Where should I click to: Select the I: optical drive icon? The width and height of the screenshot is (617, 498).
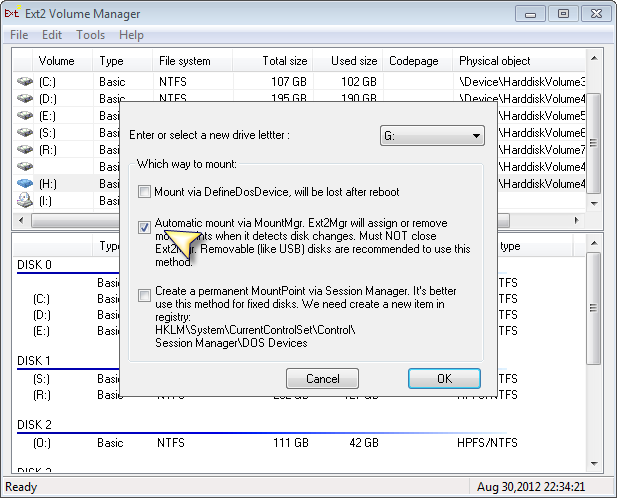pyautogui.click(x=25, y=200)
